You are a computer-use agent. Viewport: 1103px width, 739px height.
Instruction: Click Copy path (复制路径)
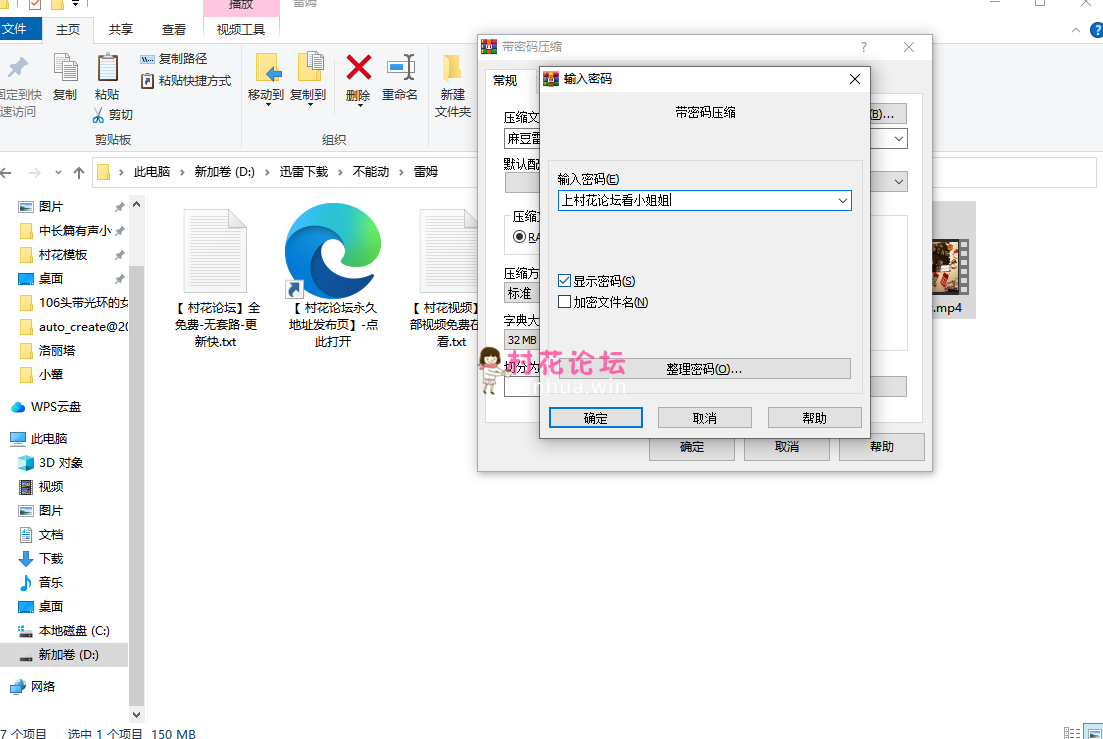(174, 59)
